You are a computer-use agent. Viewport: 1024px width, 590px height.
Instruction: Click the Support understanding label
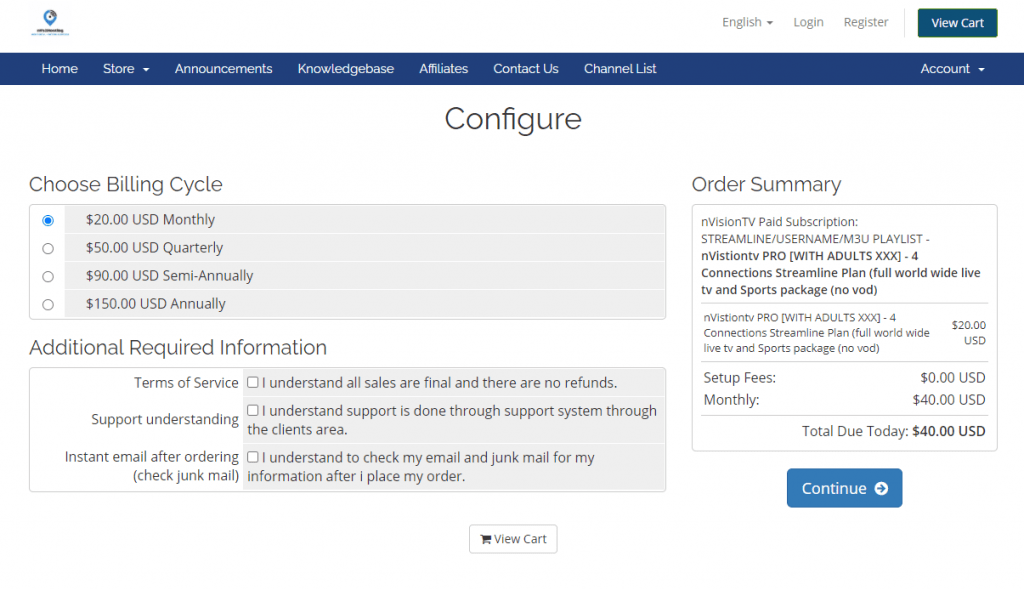[165, 419]
